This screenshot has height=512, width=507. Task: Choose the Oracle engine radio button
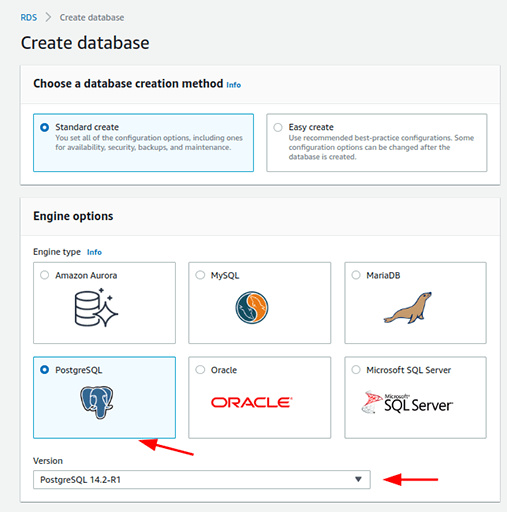(x=200, y=370)
